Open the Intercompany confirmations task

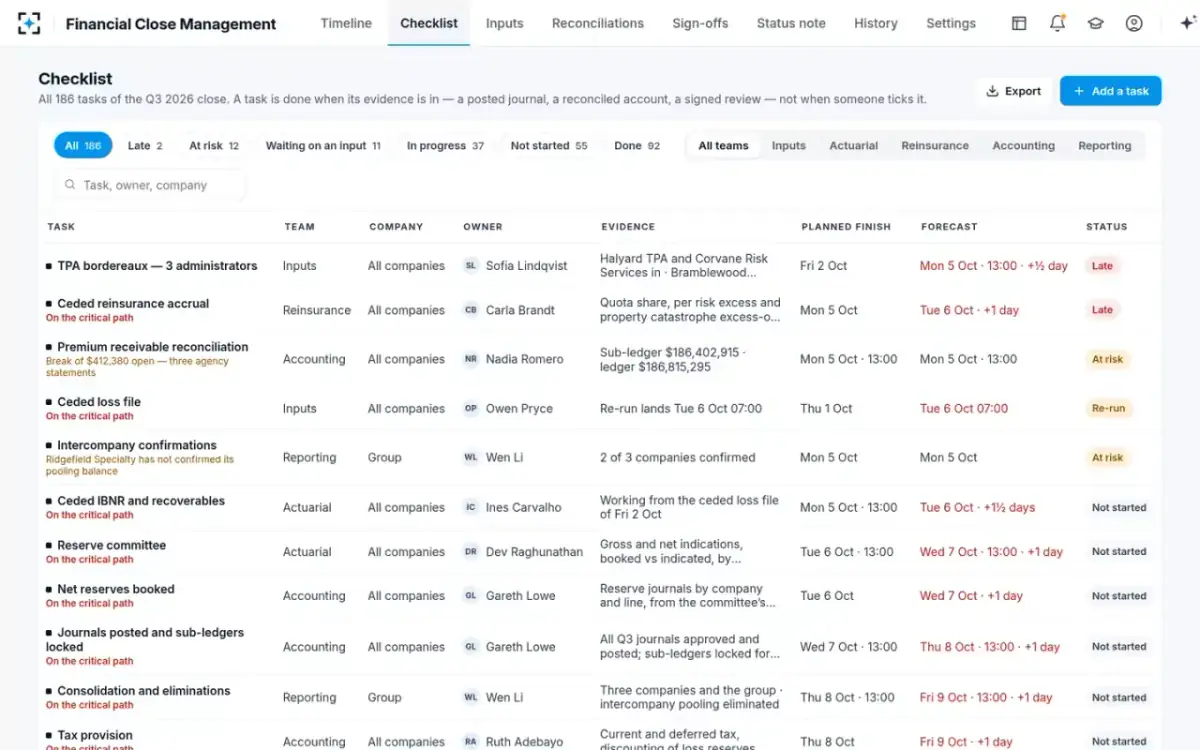pyautogui.click(x=137, y=445)
